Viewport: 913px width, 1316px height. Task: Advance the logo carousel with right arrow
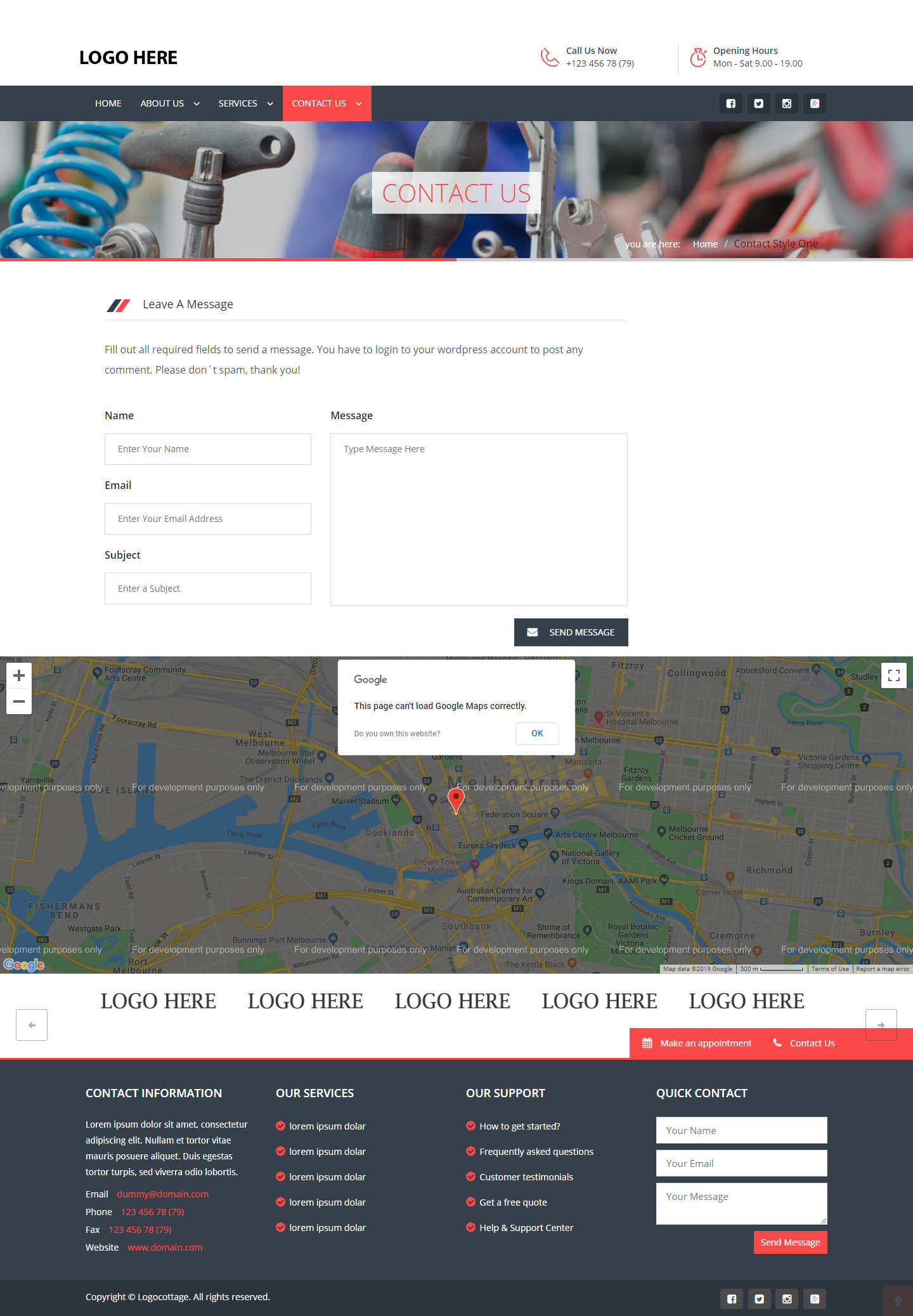881,1025
